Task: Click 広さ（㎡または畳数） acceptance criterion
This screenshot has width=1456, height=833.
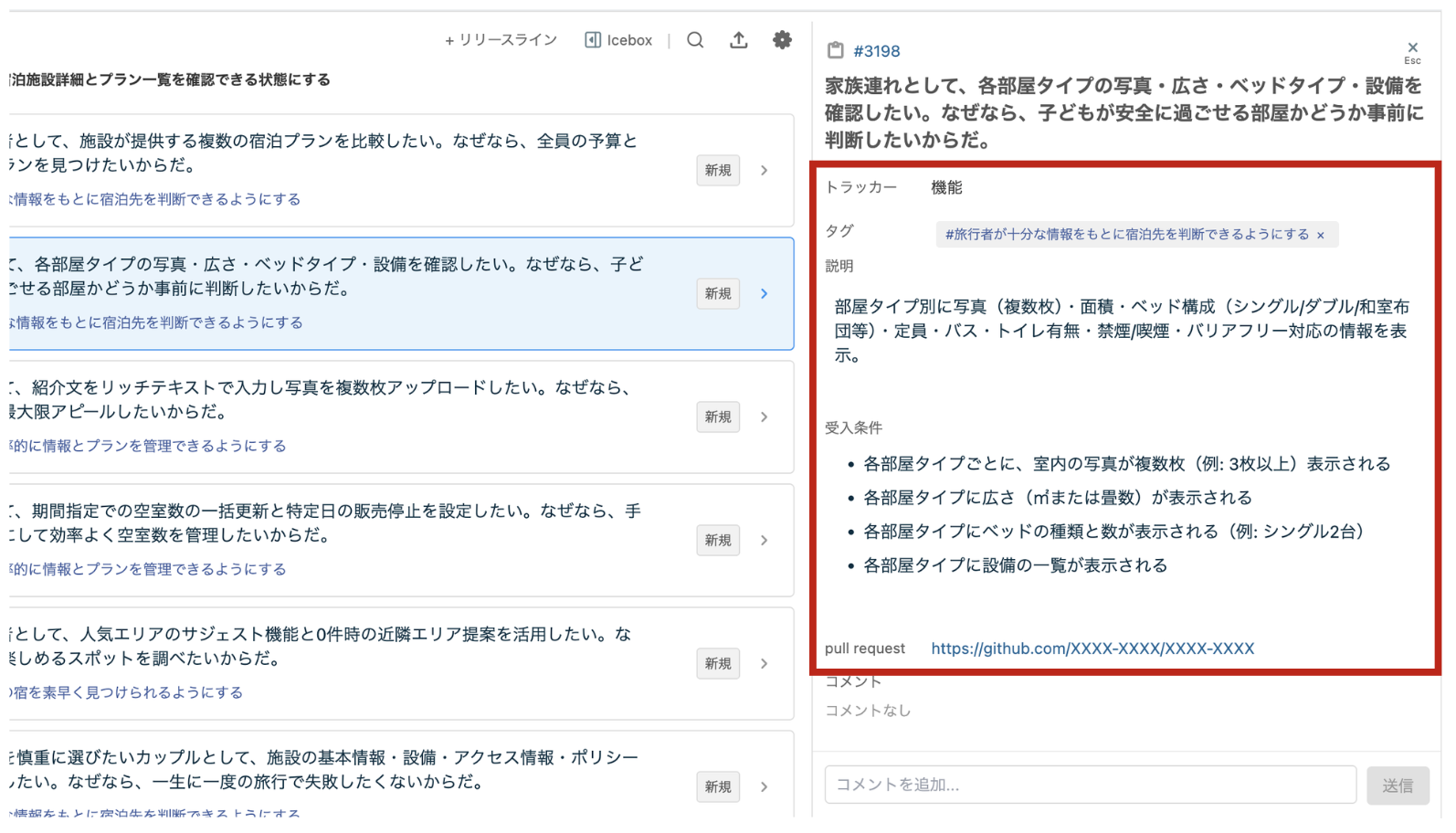Action: point(1058,498)
